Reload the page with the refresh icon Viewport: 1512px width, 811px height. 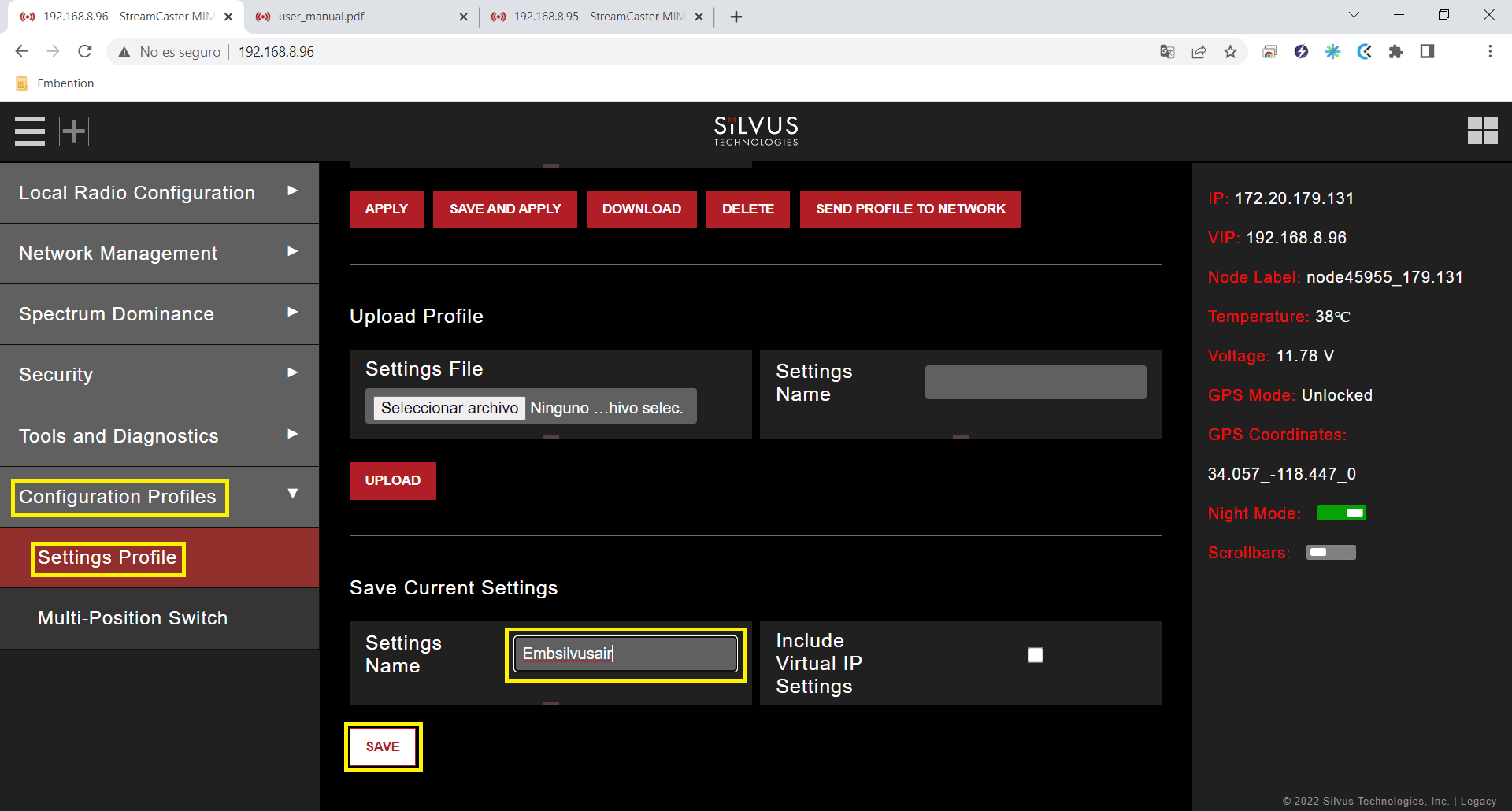click(x=85, y=52)
